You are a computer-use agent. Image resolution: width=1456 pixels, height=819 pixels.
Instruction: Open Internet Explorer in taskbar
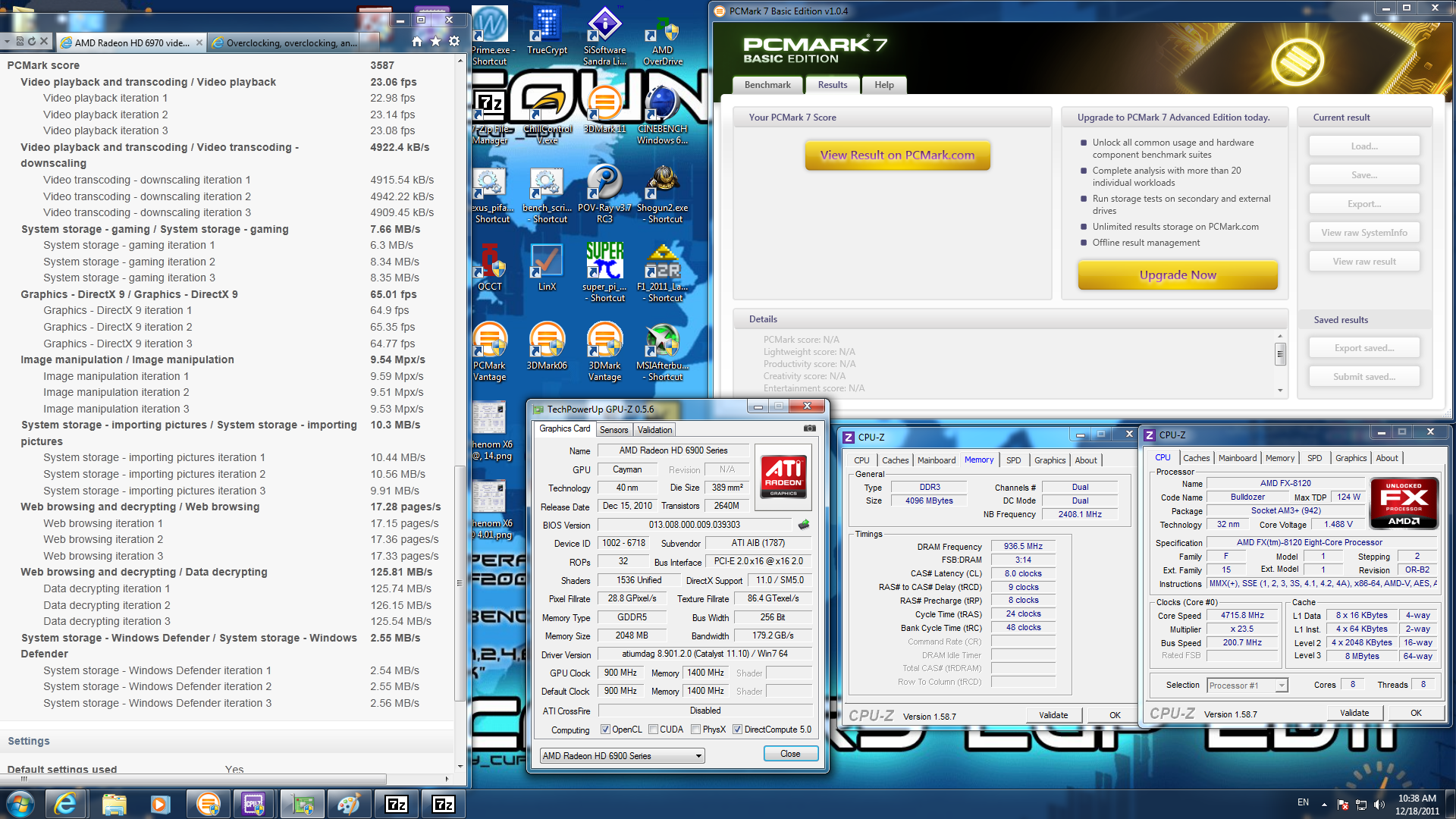66,804
